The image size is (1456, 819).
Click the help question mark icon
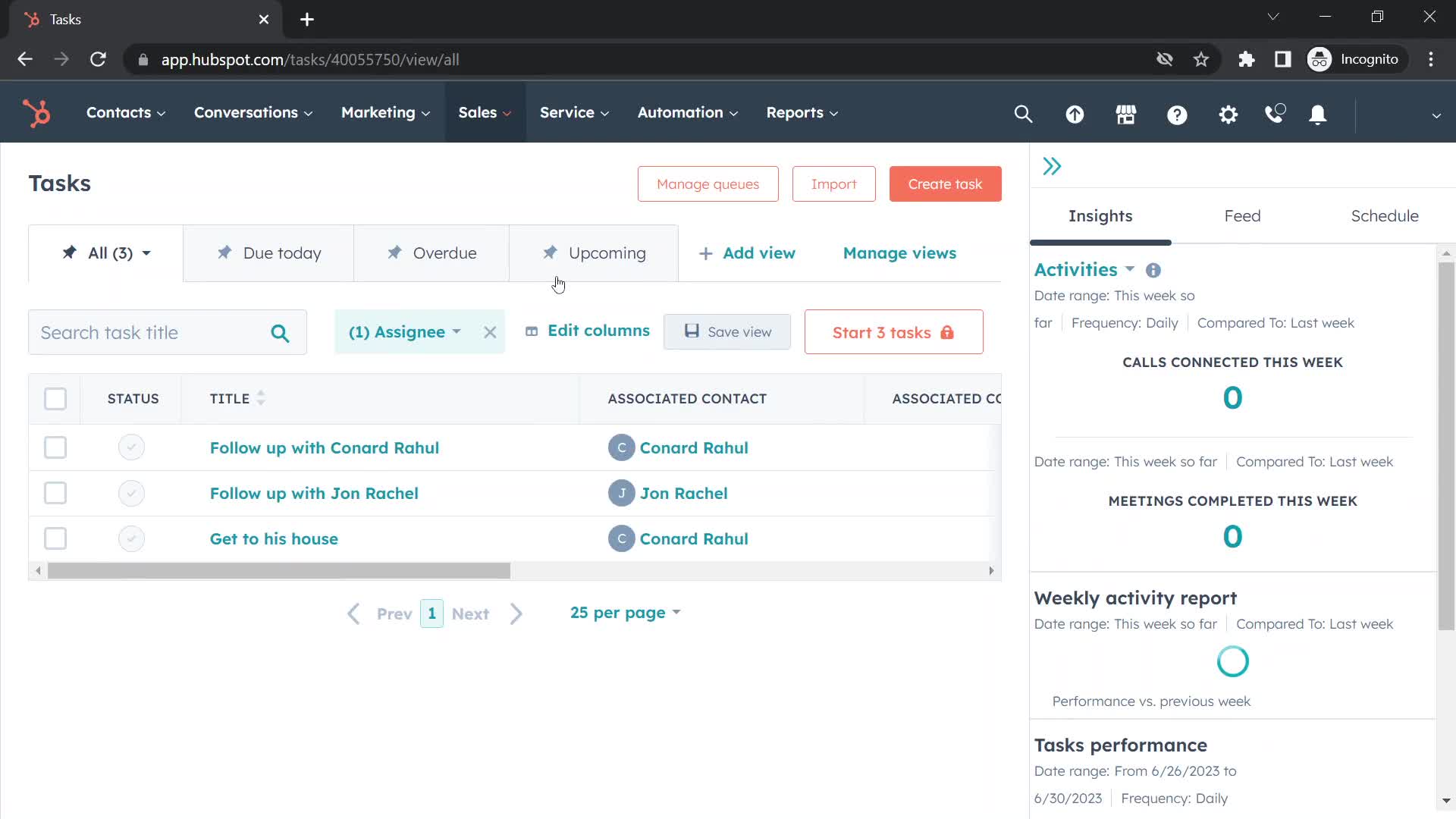pyautogui.click(x=1177, y=113)
